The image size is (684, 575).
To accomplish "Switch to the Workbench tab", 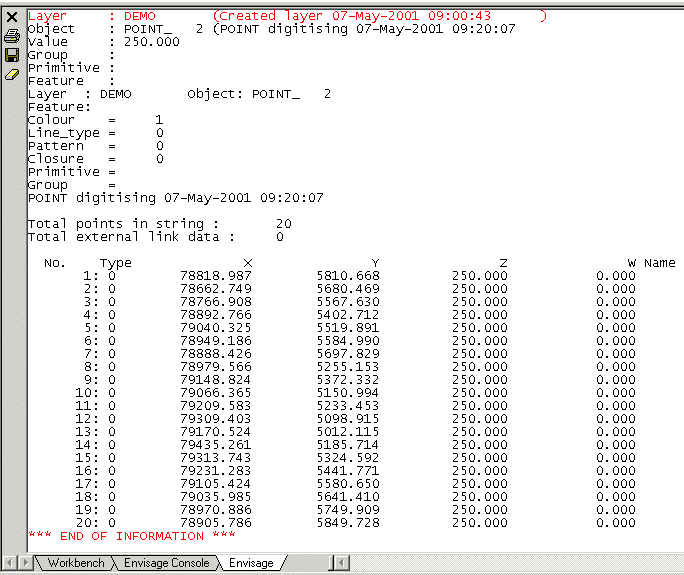I will [76, 563].
